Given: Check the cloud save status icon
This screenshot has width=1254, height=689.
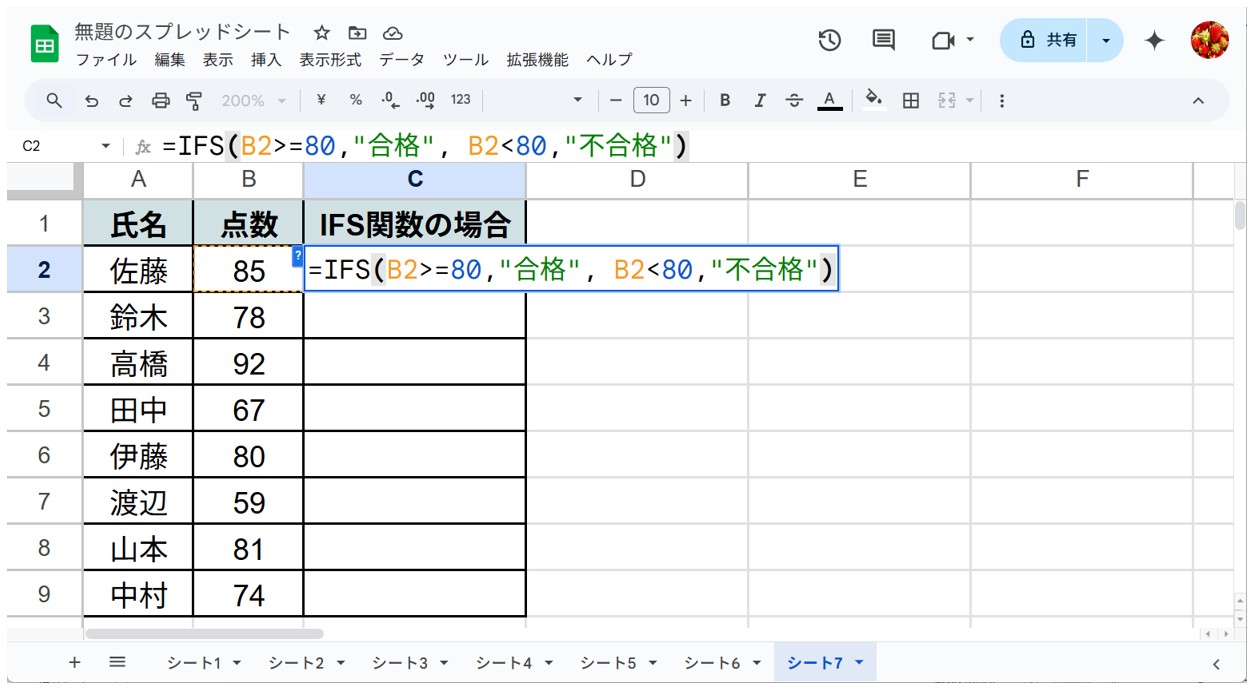Looking at the screenshot, I should click(x=392, y=33).
